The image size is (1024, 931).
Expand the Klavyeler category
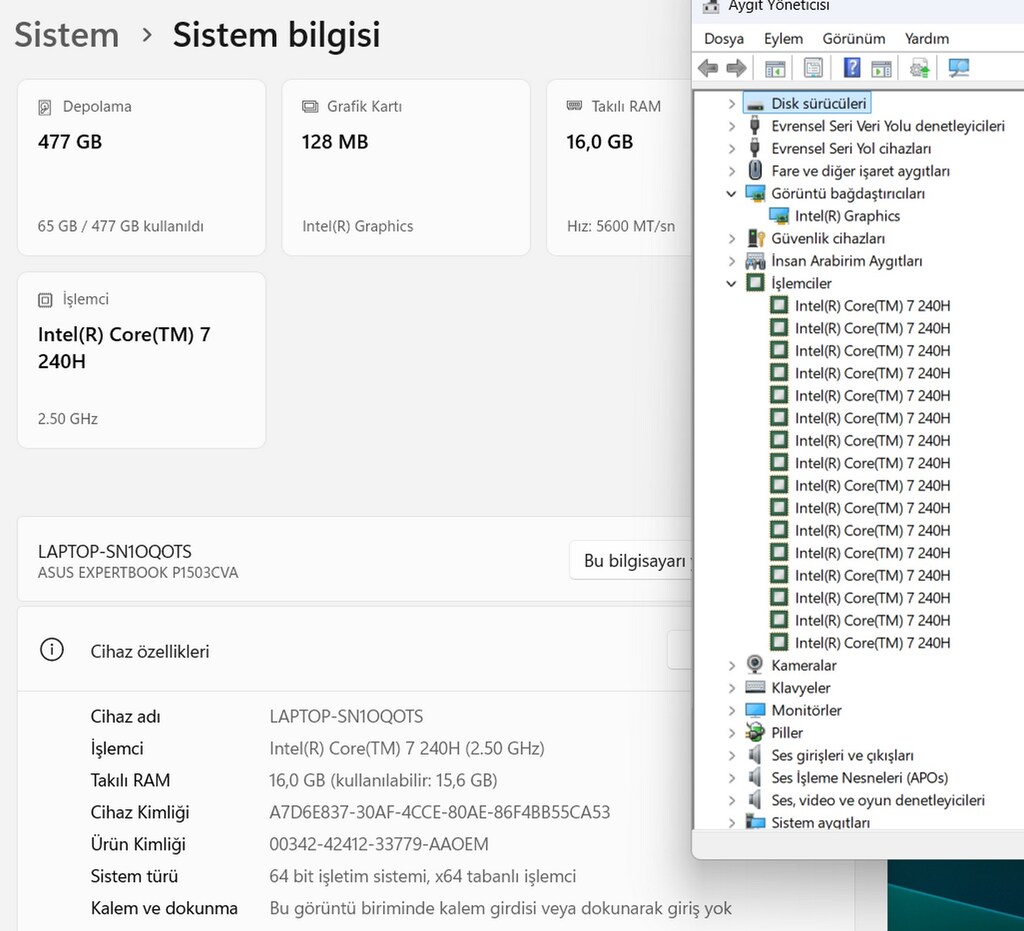731,688
